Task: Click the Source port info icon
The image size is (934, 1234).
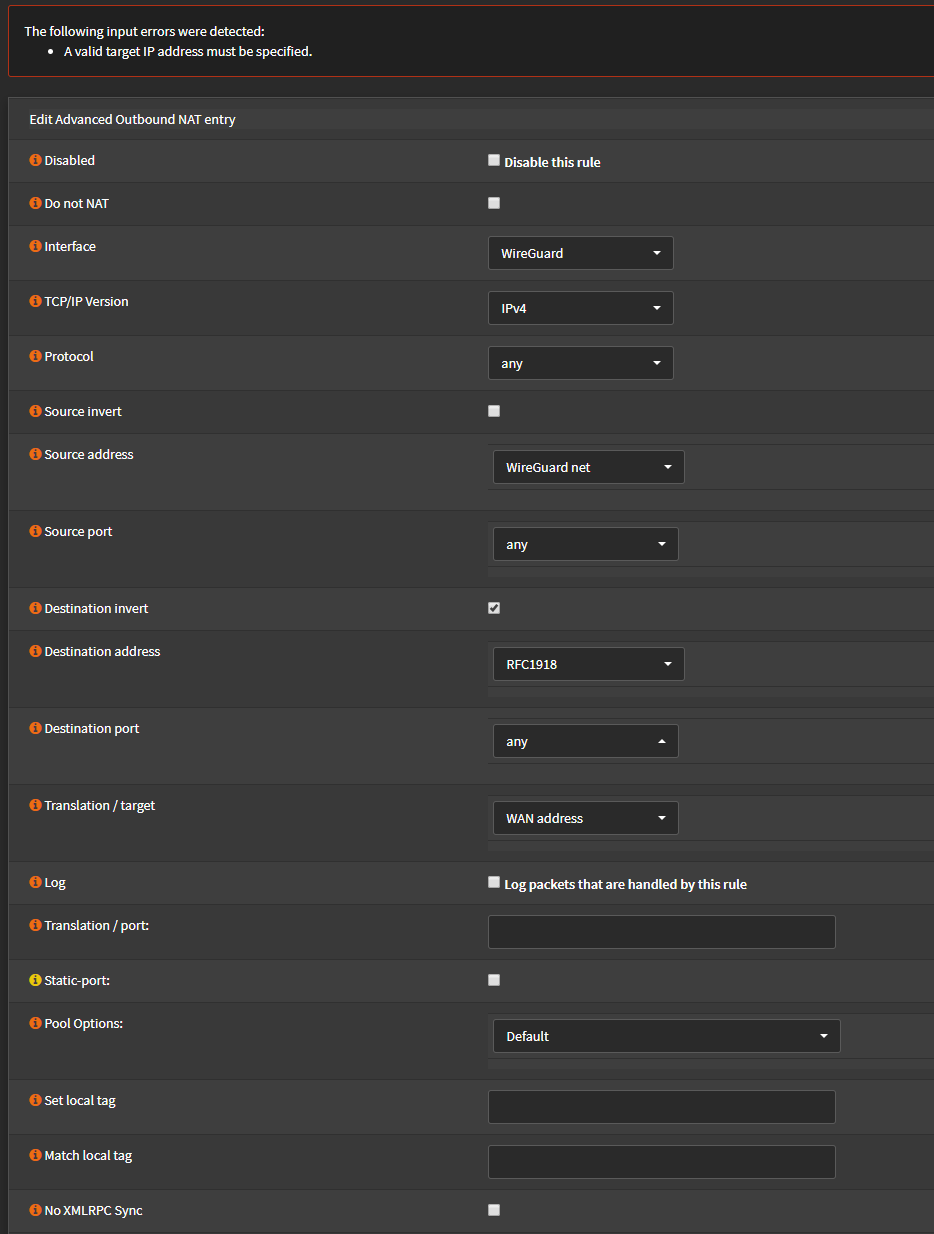Action: (32, 531)
